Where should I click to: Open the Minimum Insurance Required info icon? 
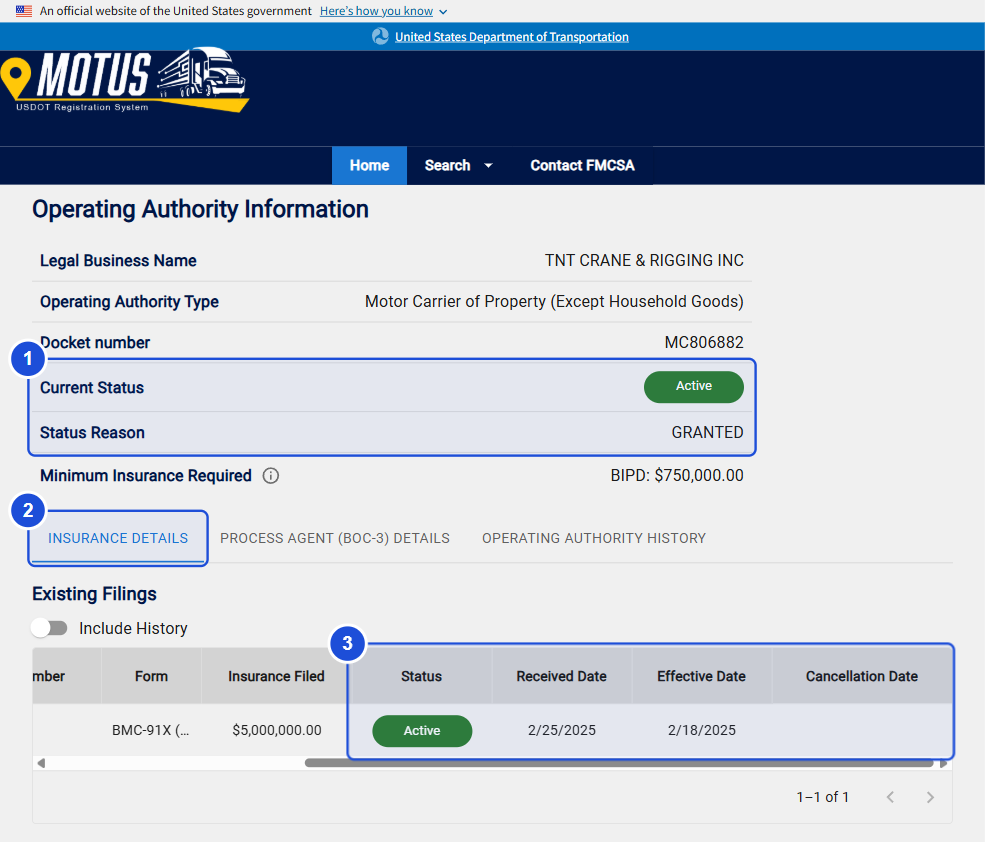point(271,476)
